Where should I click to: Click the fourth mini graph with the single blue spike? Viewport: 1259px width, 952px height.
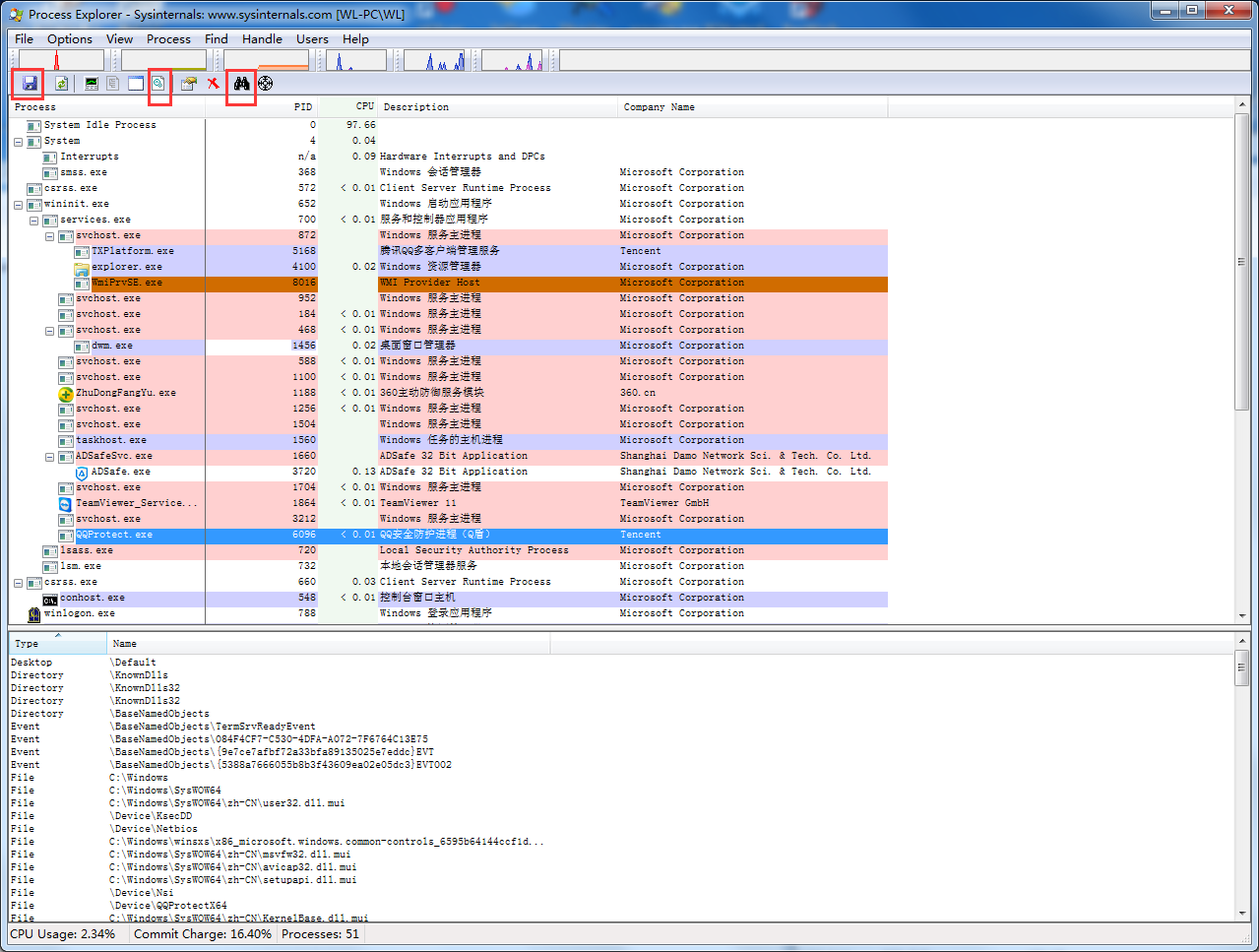tap(356, 61)
